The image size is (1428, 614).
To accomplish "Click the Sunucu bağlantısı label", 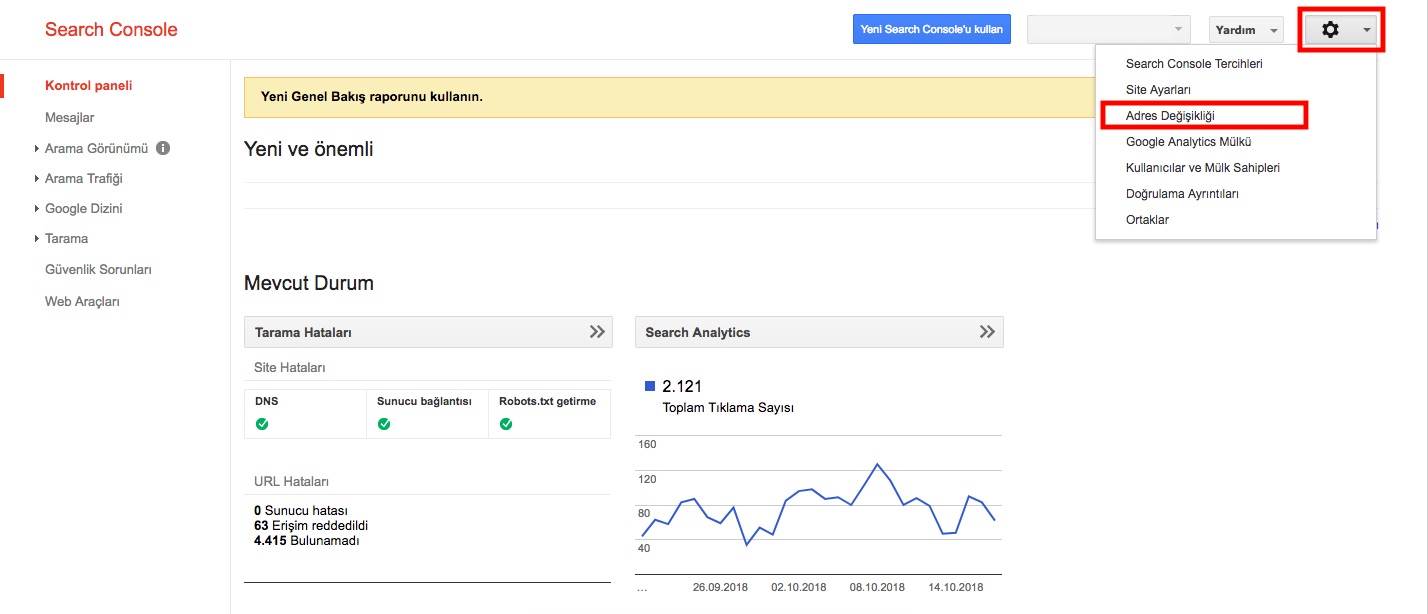I will [x=424, y=401].
